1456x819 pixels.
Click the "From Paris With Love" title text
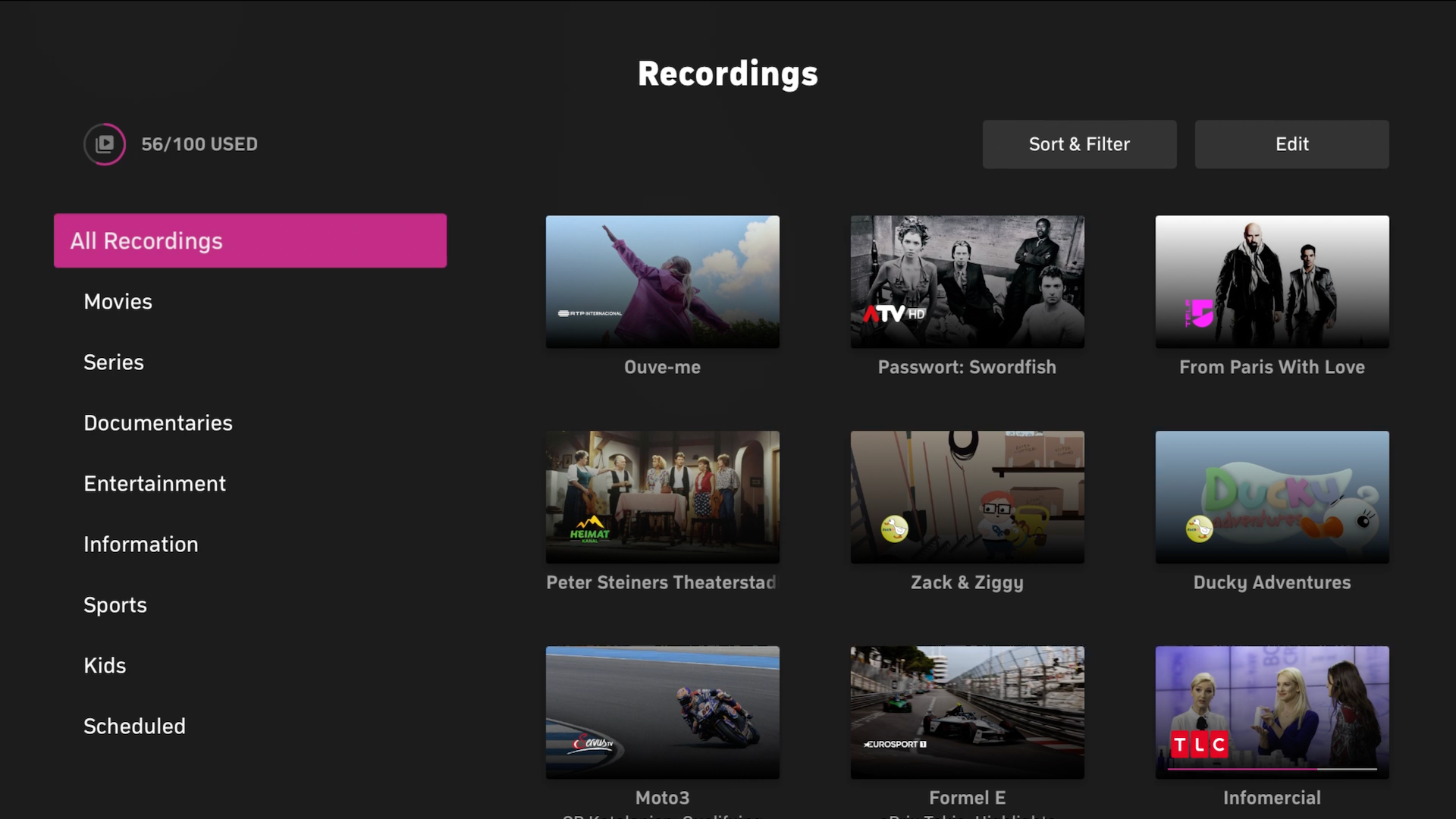[1272, 367]
